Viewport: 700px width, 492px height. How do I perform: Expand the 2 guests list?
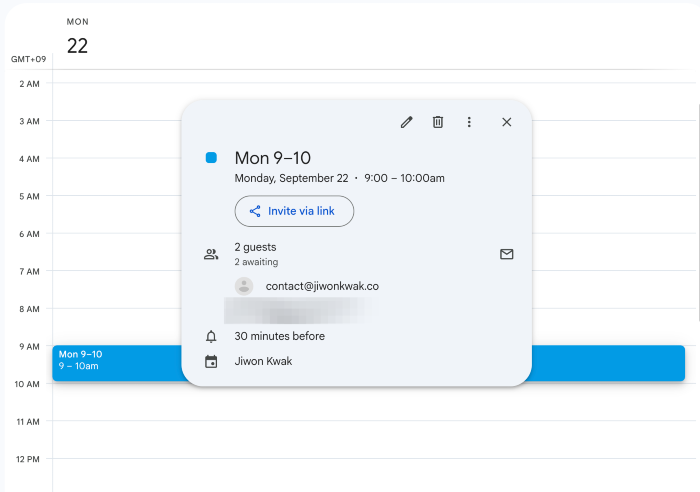(x=255, y=247)
